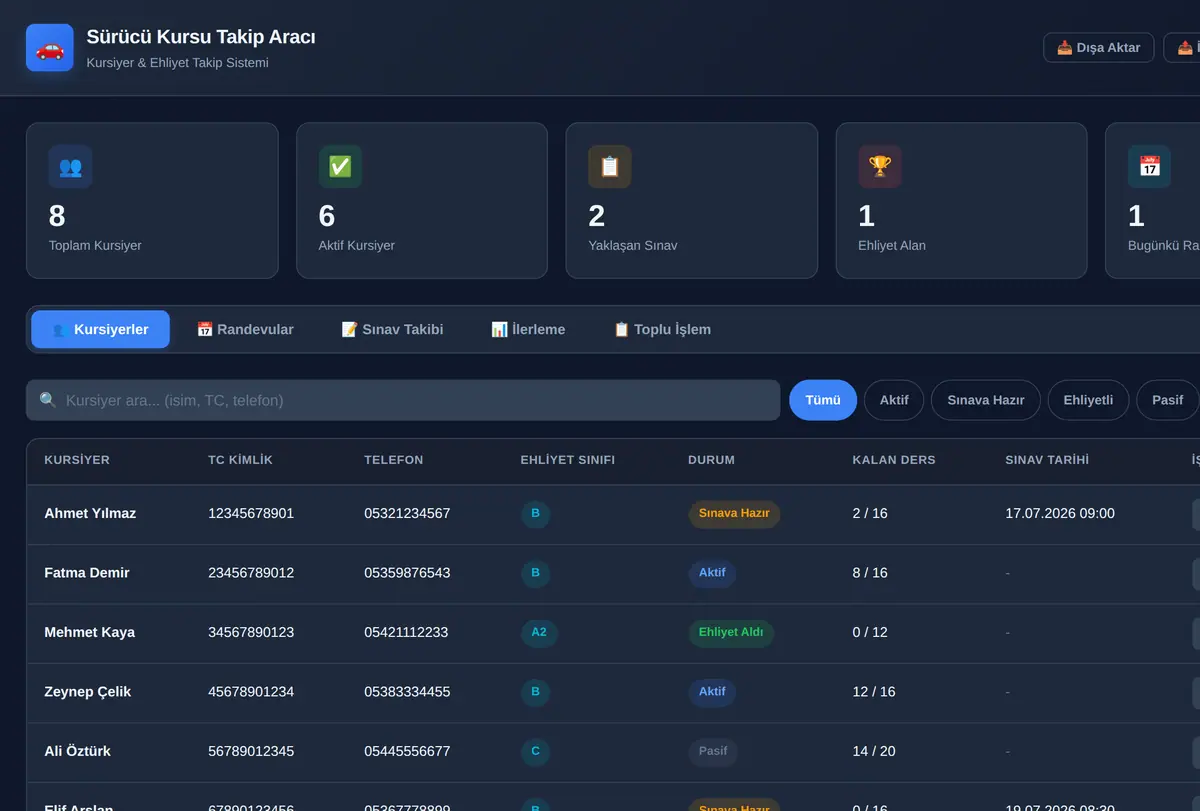Click the name Ahmet Yılmaz

click(x=90, y=514)
